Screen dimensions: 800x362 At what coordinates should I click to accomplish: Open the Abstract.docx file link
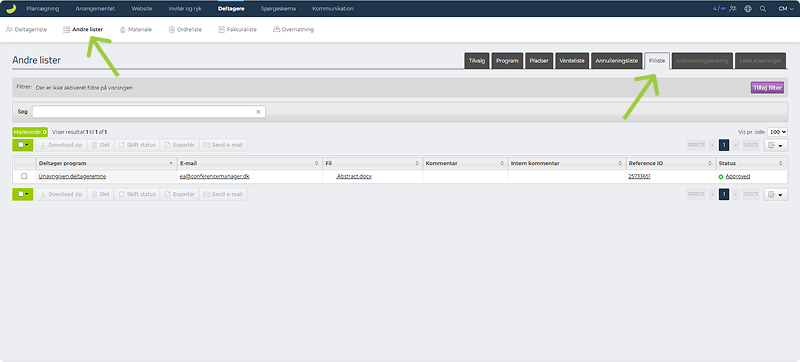354,176
